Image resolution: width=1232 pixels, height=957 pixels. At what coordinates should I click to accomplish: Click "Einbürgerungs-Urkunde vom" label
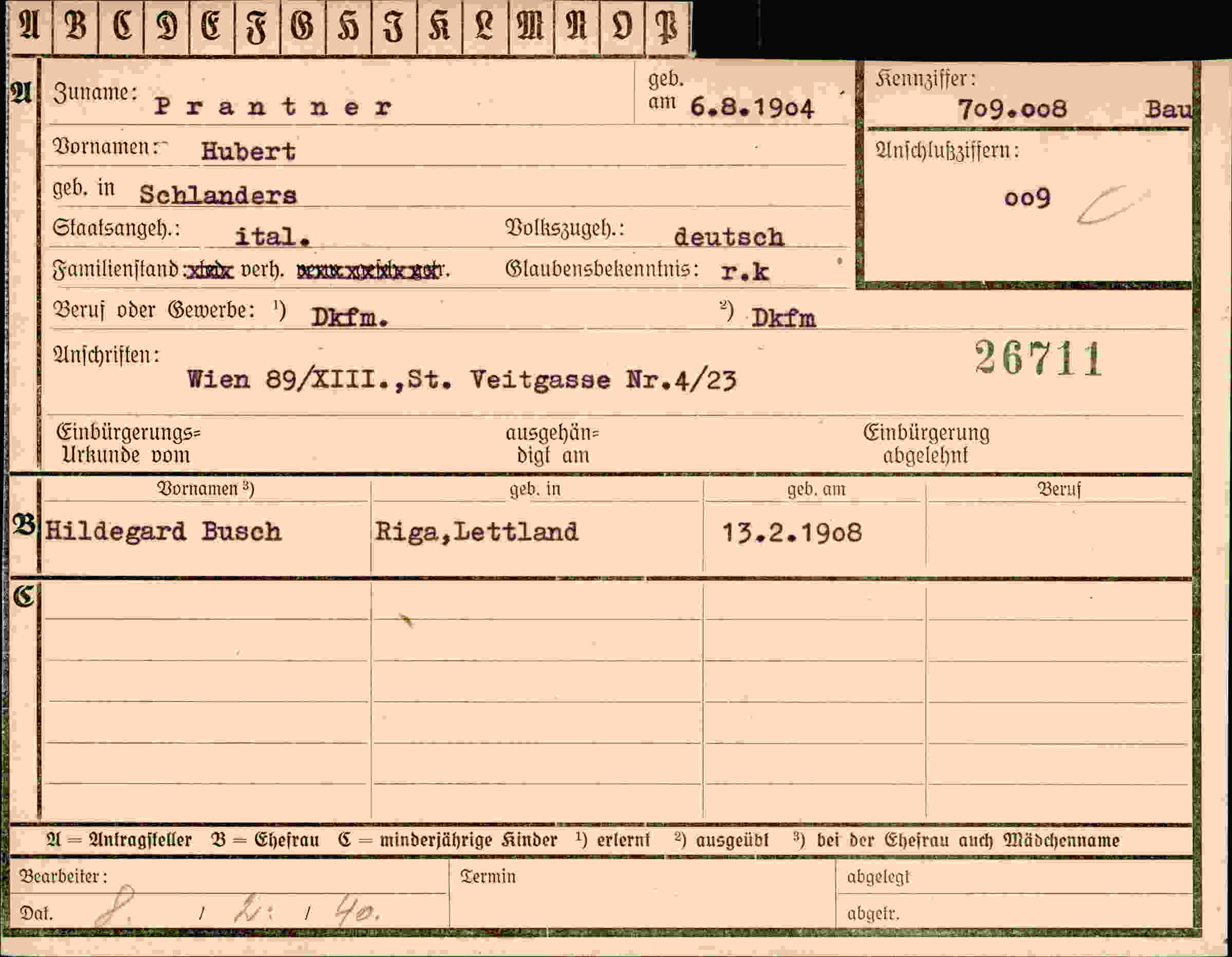128,444
